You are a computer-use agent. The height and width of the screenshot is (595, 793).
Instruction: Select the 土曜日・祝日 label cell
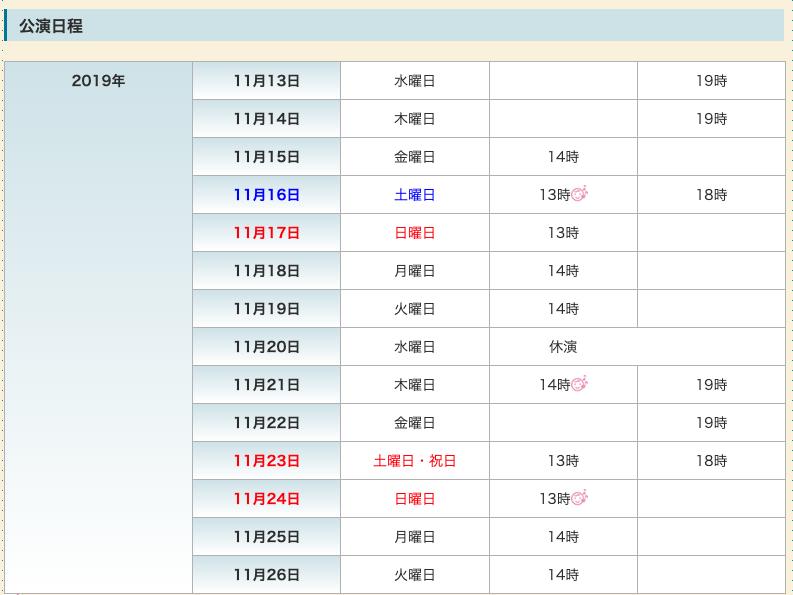point(415,460)
